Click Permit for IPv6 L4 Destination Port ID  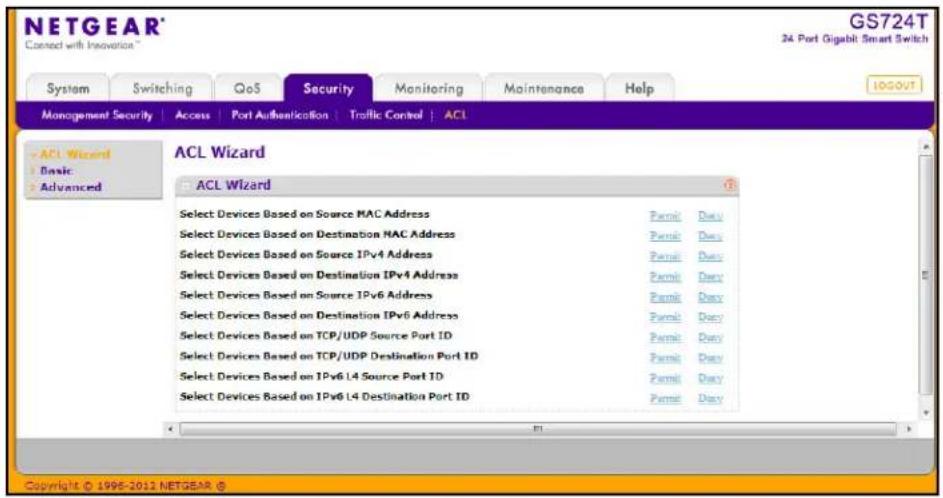[665, 399]
